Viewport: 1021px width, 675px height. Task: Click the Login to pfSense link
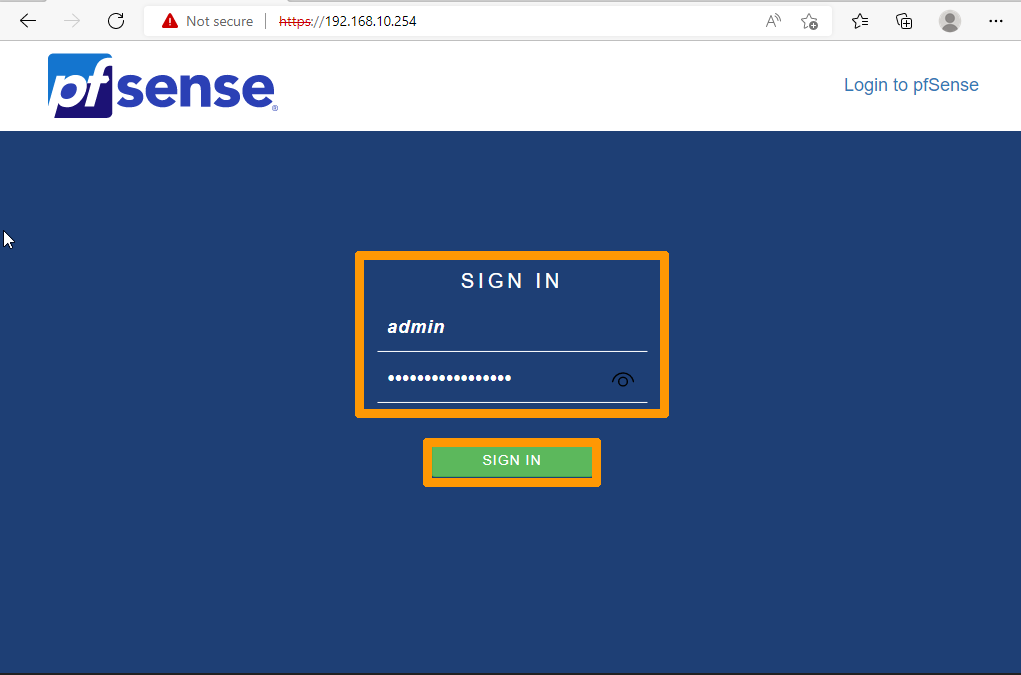[911, 85]
